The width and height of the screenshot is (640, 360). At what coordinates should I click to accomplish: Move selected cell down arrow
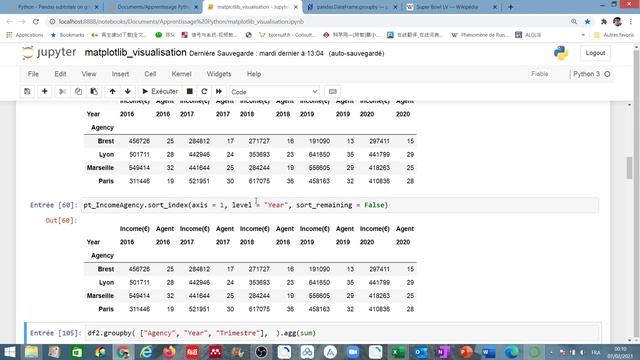click(128, 91)
